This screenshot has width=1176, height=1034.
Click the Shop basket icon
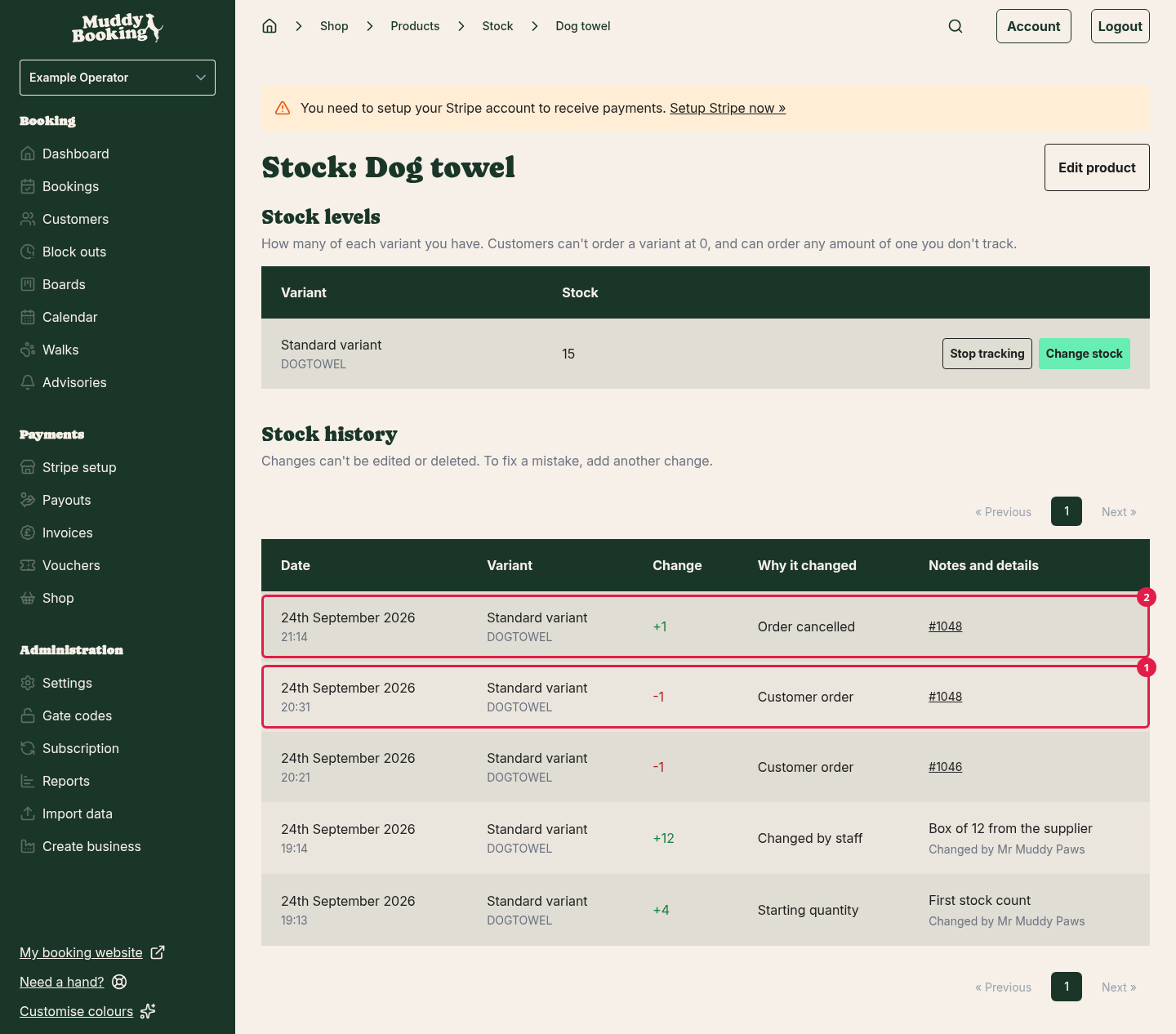(x=28, y=598)
